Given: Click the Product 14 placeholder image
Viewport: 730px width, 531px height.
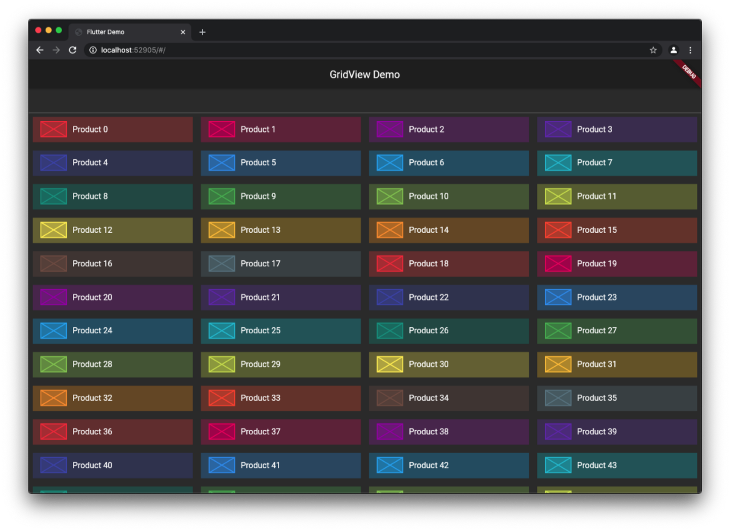Looking at the screenshot, I should [x=390, y=230].
